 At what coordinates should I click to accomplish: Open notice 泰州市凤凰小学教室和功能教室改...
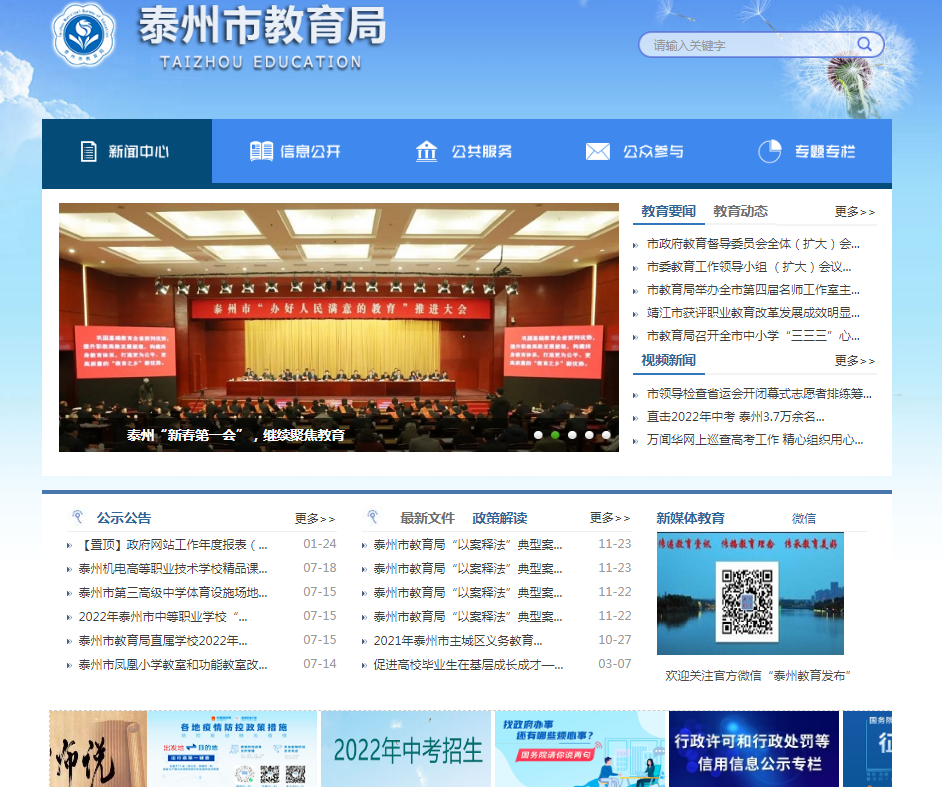click(x=173, y=665)
